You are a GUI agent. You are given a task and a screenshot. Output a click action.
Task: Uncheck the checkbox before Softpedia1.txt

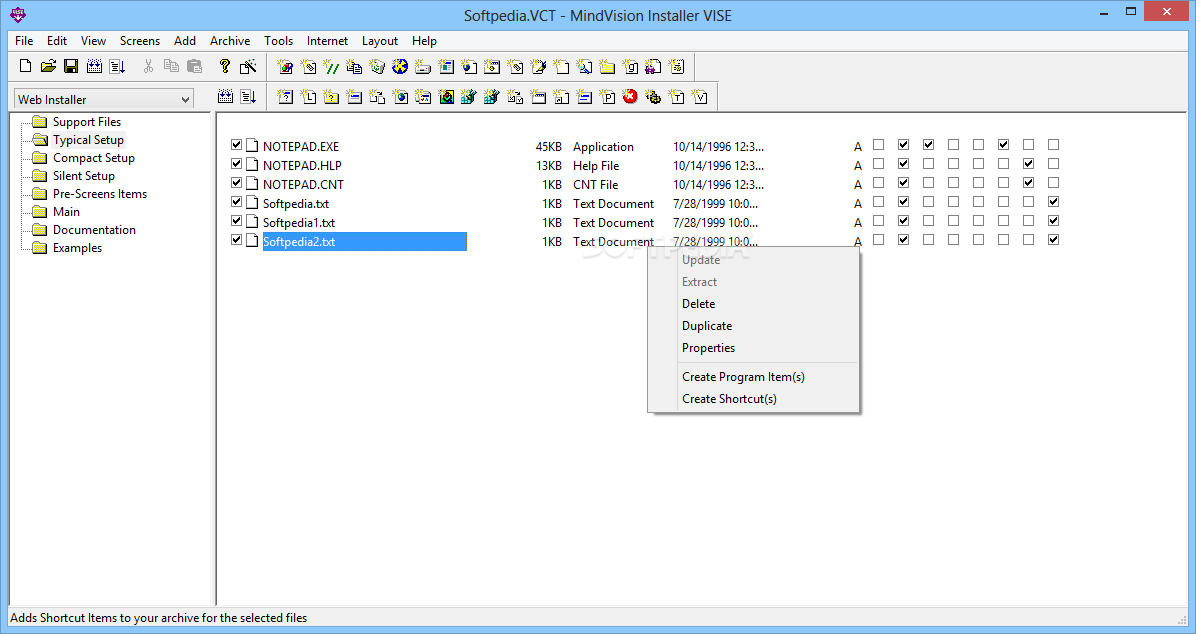pyautogui.click(x=236, y=221)
